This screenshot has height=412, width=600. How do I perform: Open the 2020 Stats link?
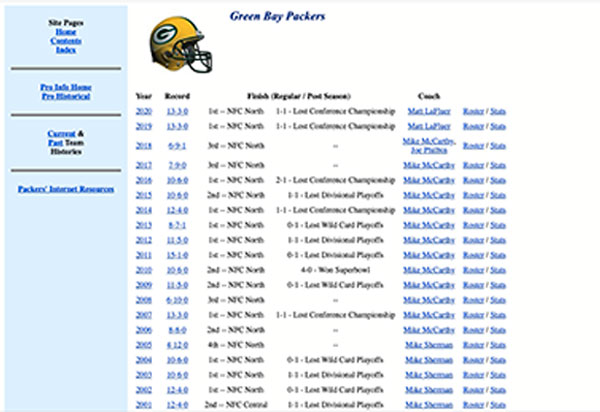pos(498,111)
